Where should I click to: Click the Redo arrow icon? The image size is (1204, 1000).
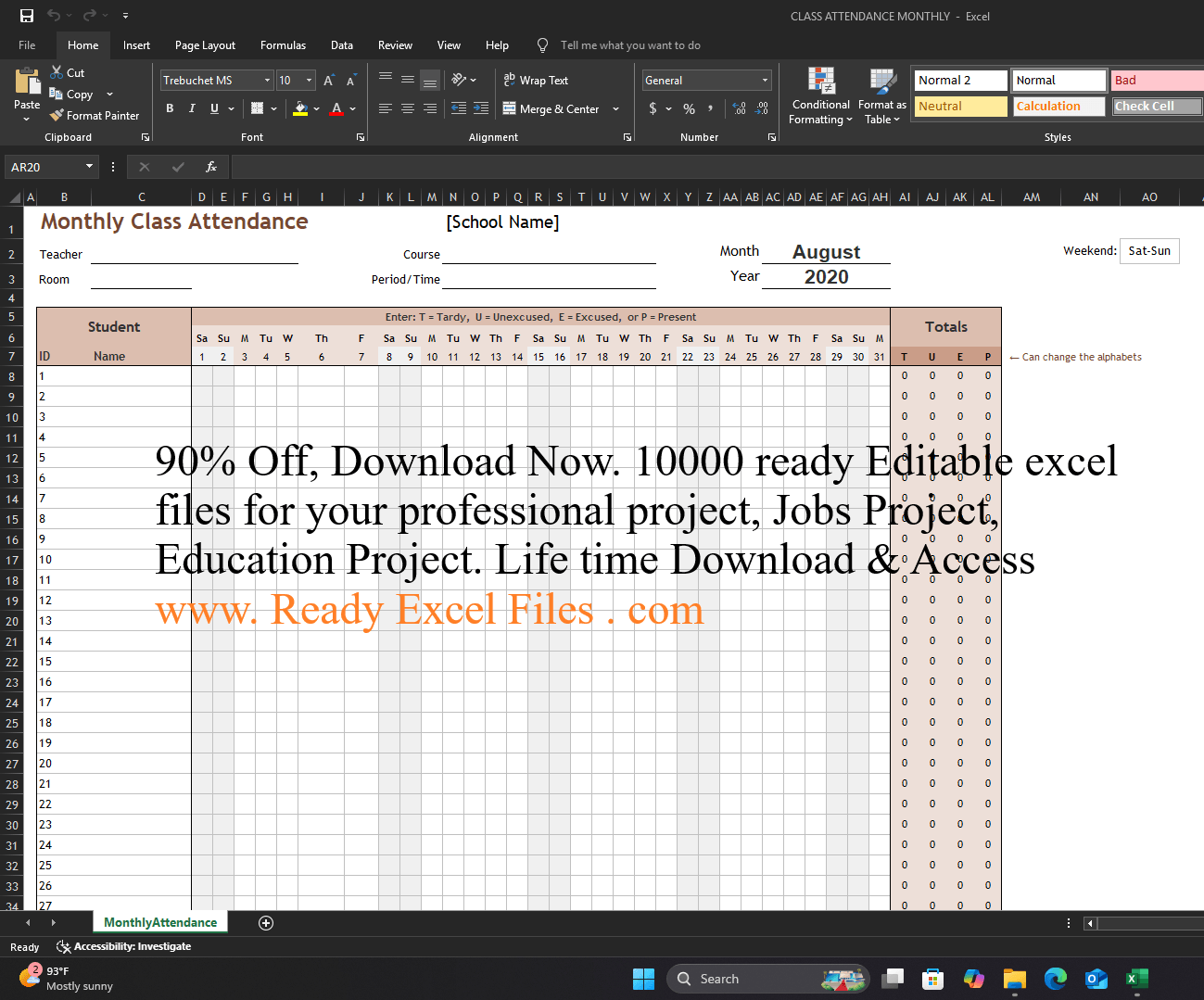point(89,16)
